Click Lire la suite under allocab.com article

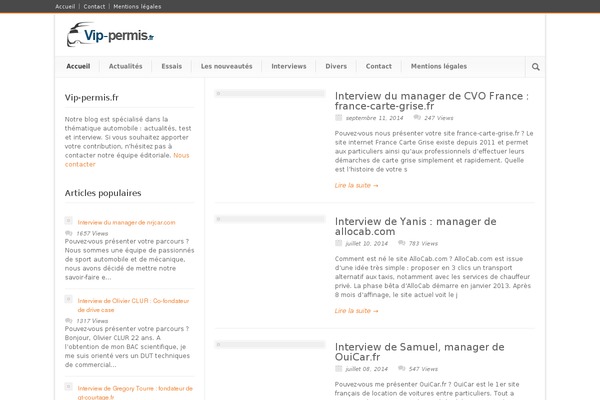click(356, 311)
